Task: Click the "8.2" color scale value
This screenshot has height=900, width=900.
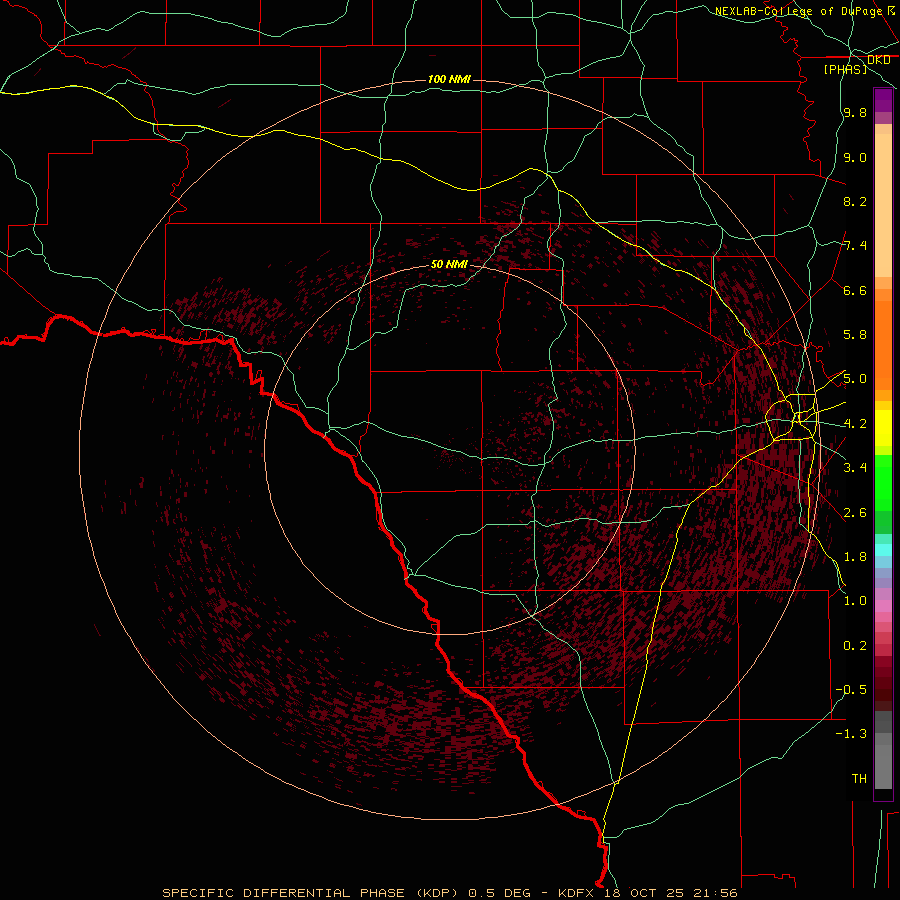Action: 855,201
